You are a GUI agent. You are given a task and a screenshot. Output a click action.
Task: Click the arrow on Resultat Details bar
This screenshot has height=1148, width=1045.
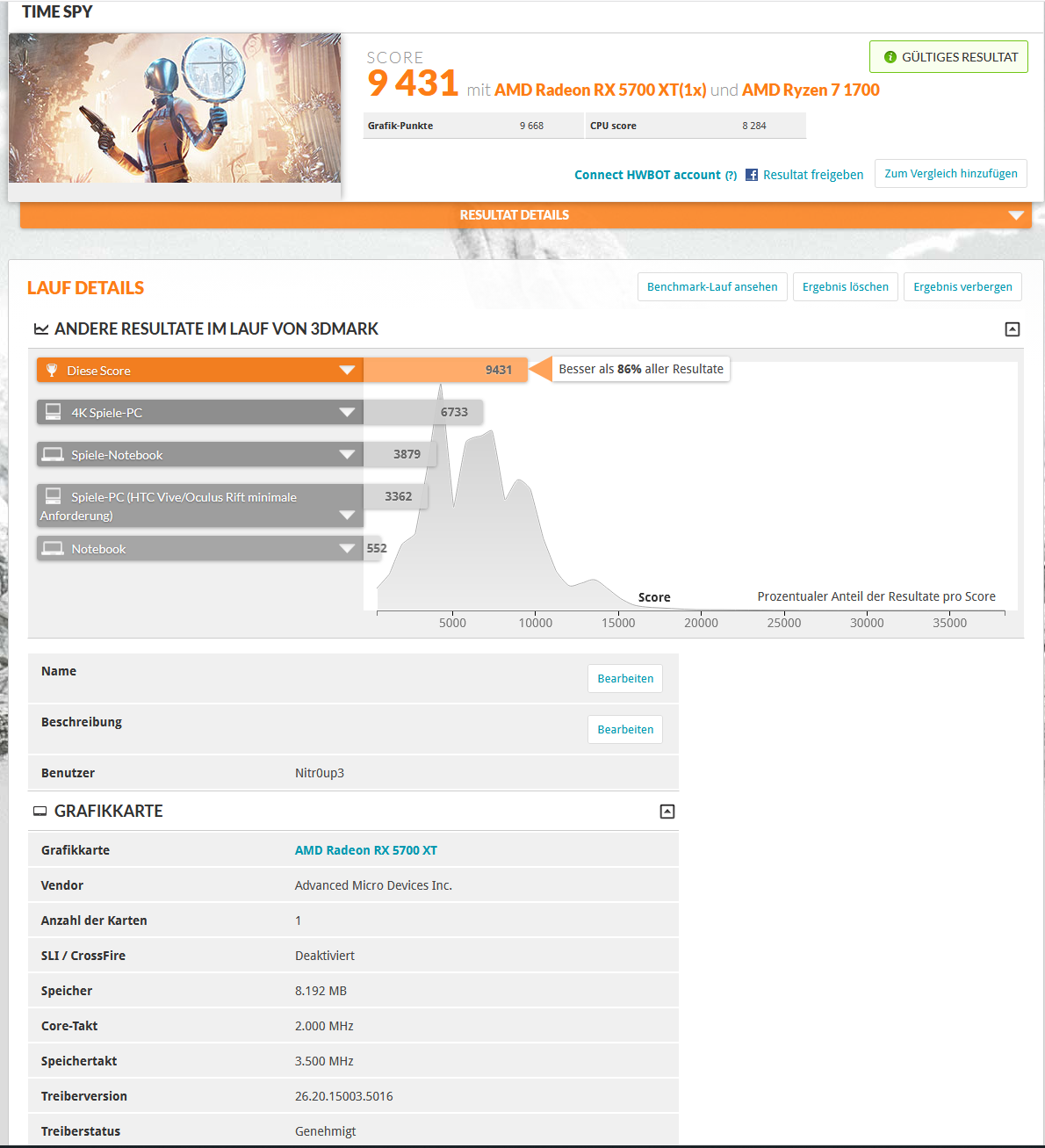1016,215
